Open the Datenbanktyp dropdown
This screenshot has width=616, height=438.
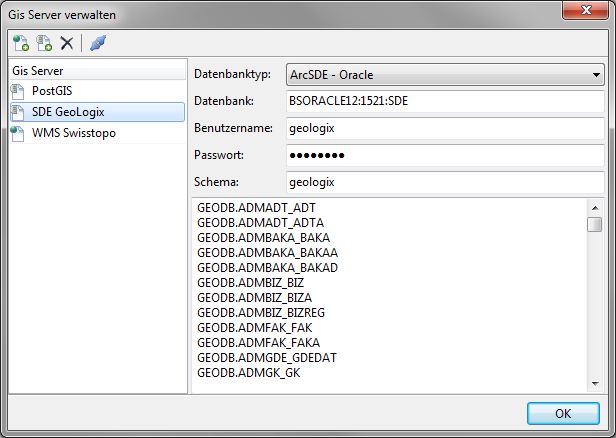(x=445, y=75)
